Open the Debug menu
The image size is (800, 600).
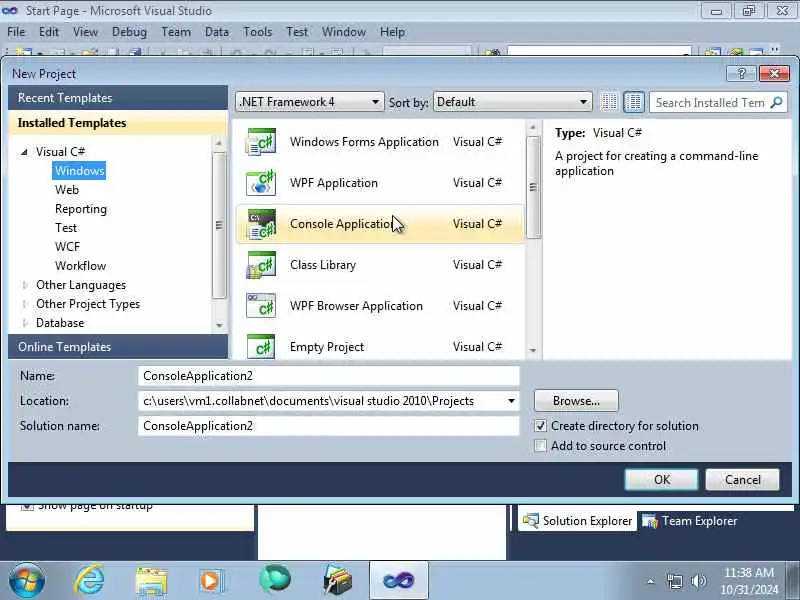(129, 32)
